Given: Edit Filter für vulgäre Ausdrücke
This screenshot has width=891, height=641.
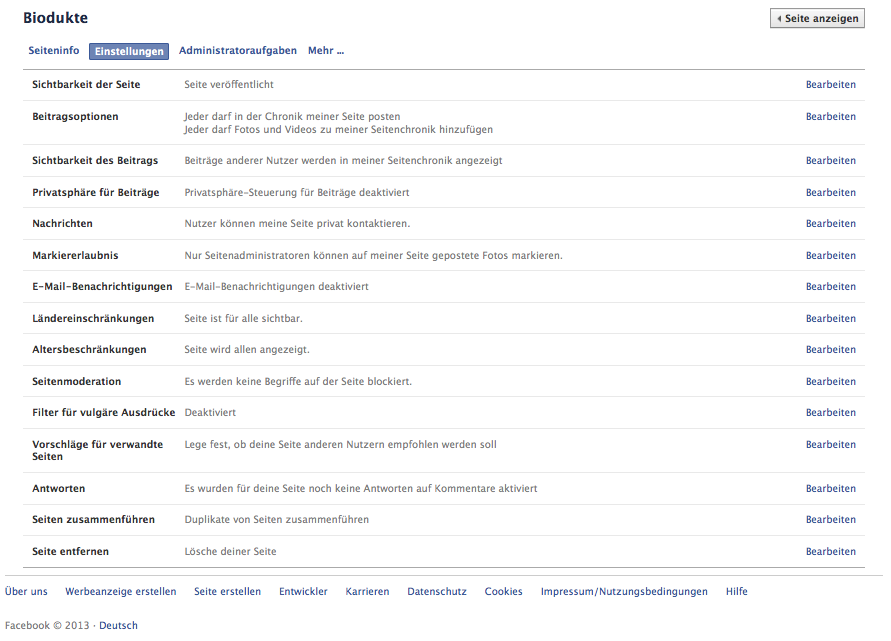Looking at the screenshot, I should 830,413.
